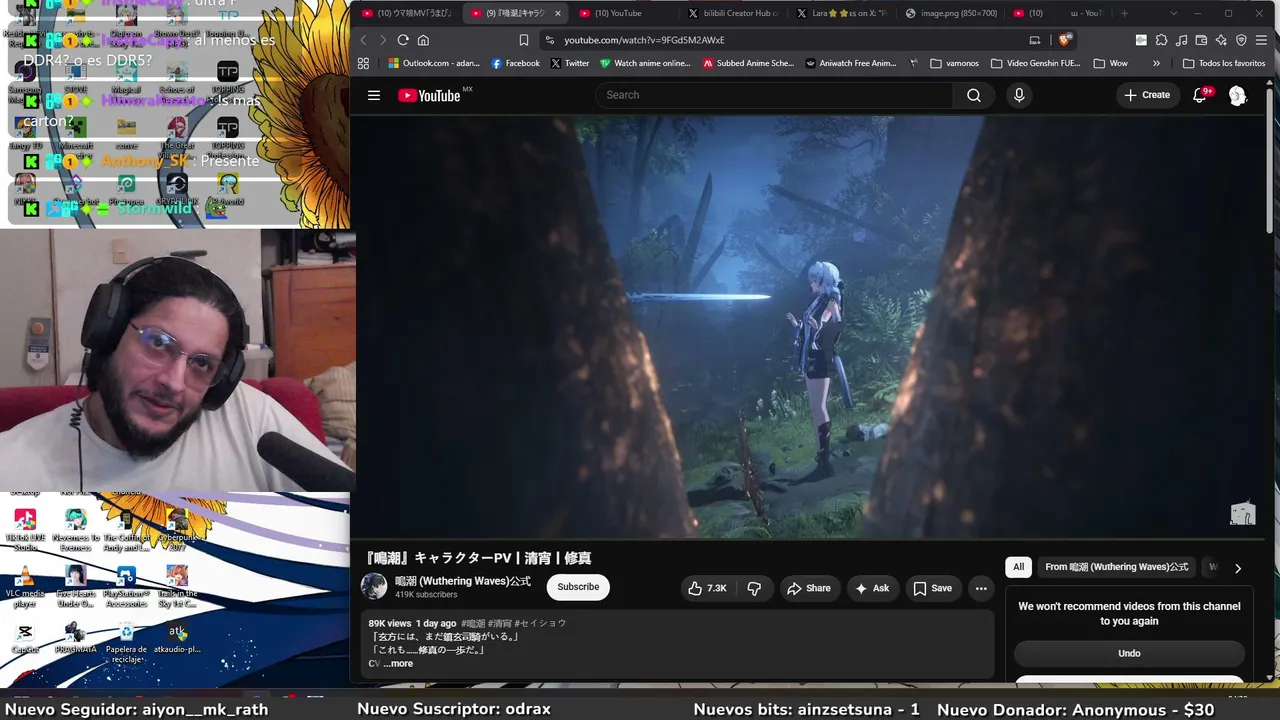Open the Brave Shields icon

point(1065,40)
